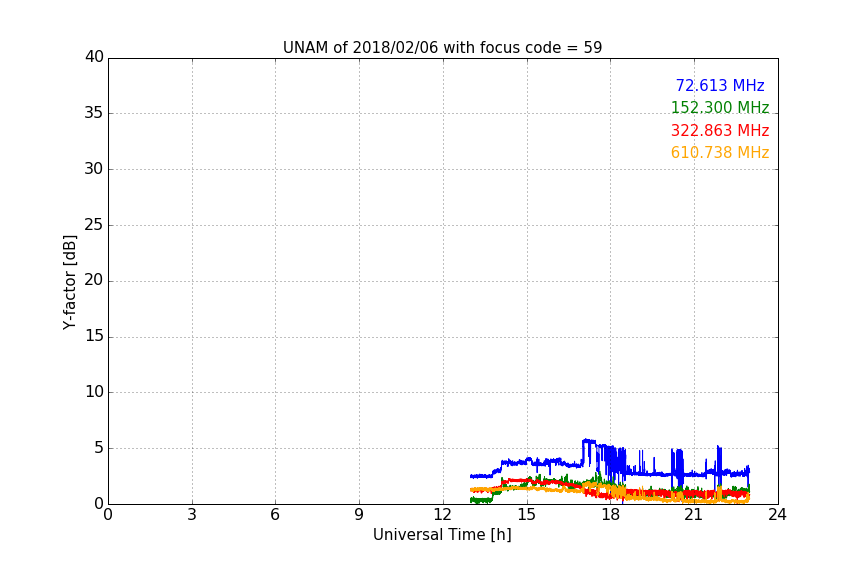The width and height of the screenshot is (864, 576).
Task: Click the y-axis tick label 35
Action: pyautogui.click(x=94, y=113)
